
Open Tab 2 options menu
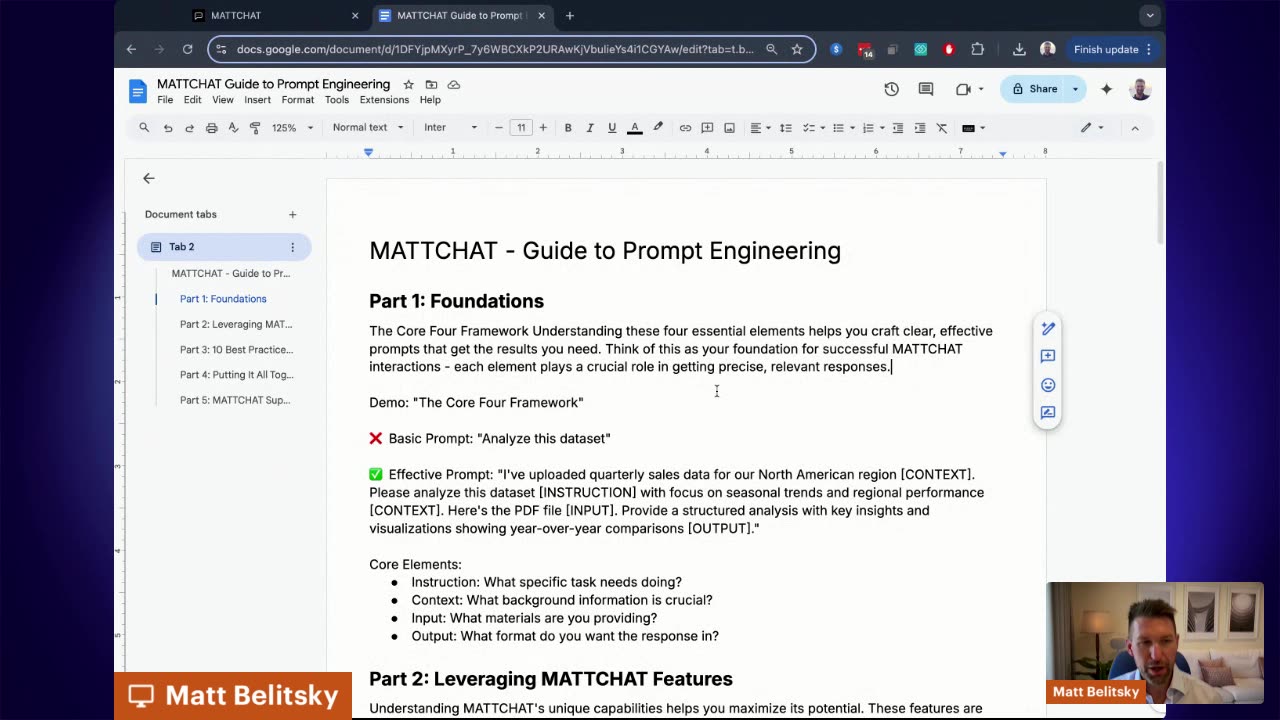[292, 247]
